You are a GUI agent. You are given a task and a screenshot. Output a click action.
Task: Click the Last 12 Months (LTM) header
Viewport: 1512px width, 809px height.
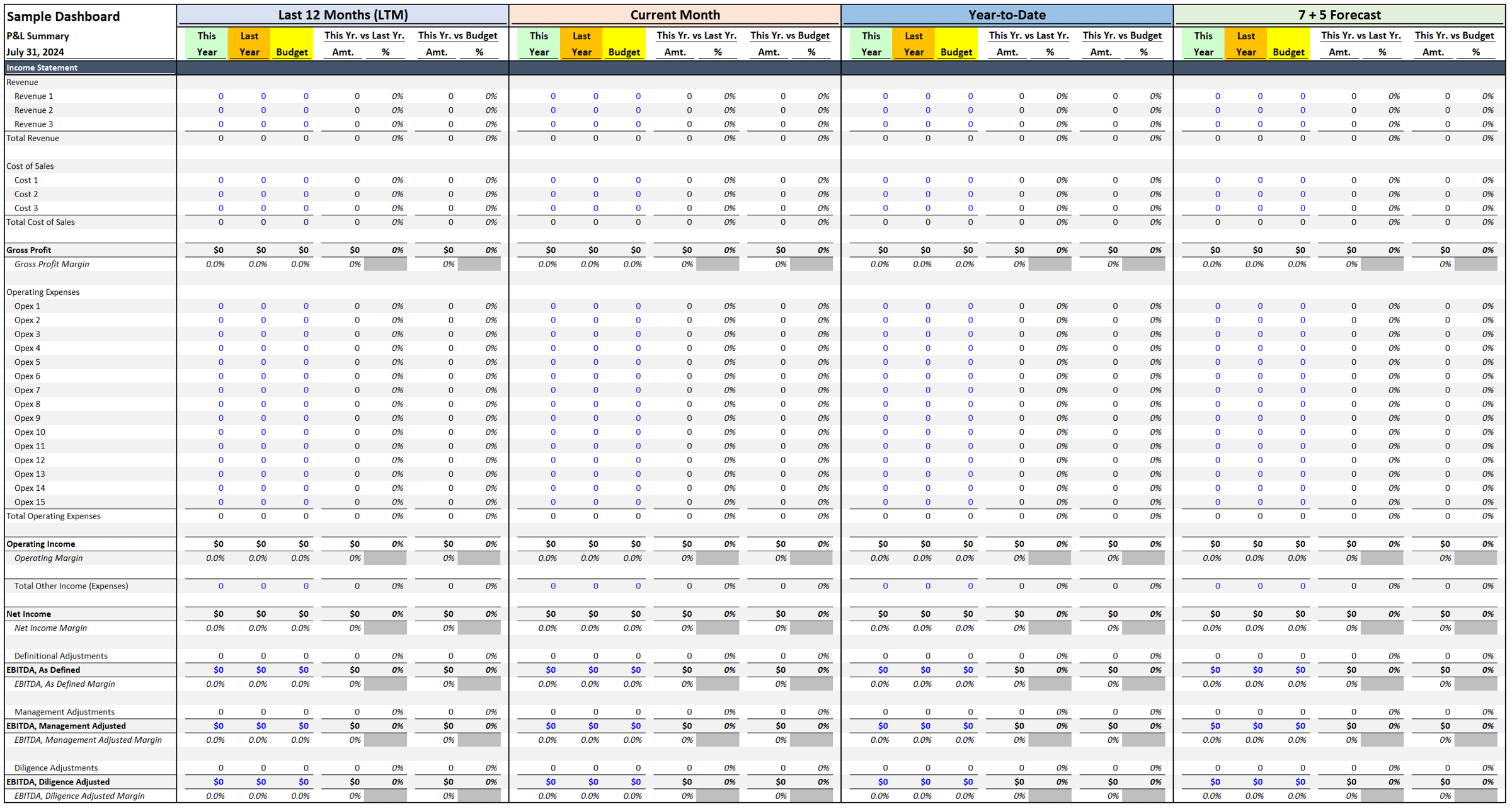click(x=343, y=14)
